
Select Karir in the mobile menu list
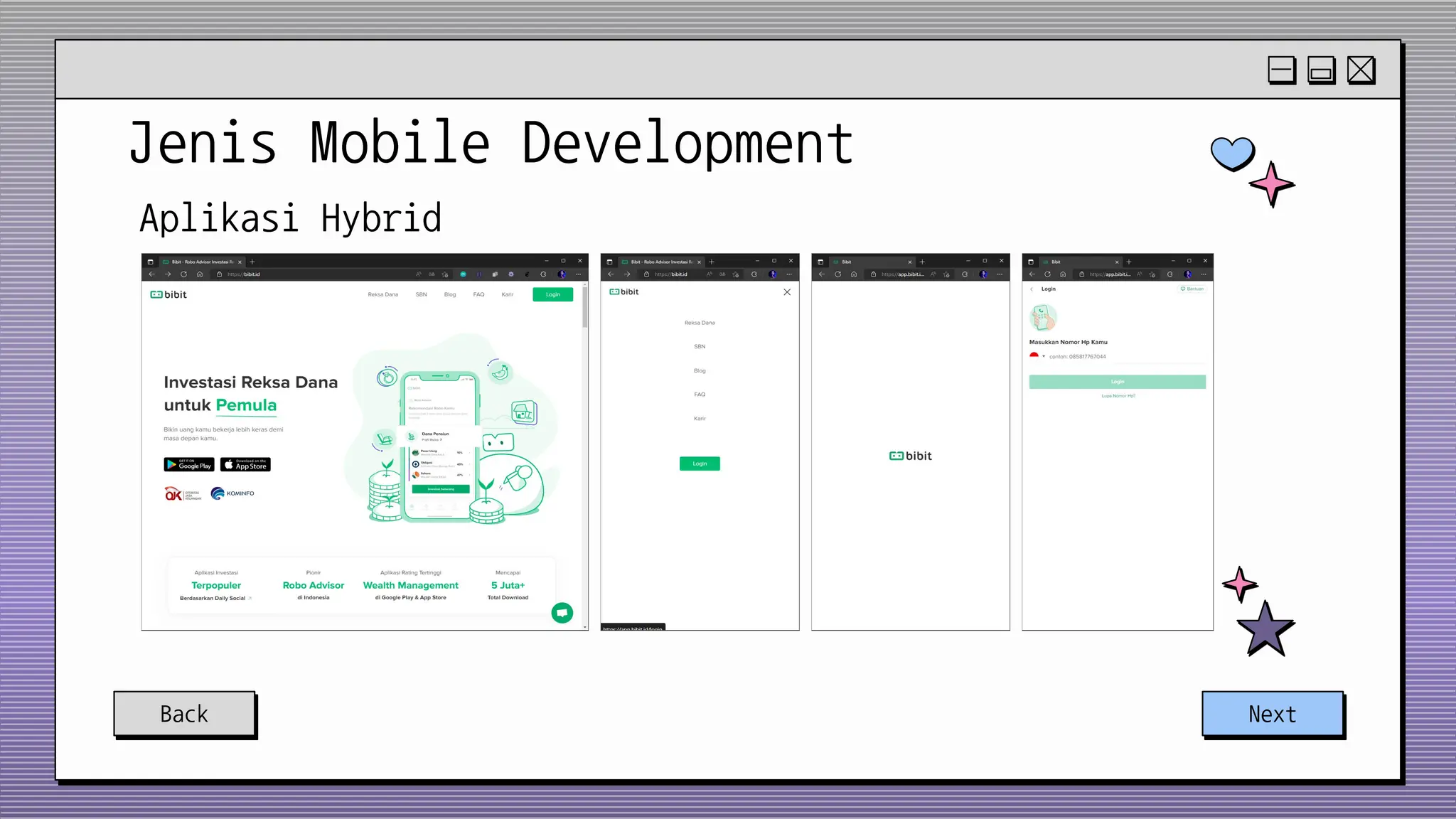coord(700,419)
